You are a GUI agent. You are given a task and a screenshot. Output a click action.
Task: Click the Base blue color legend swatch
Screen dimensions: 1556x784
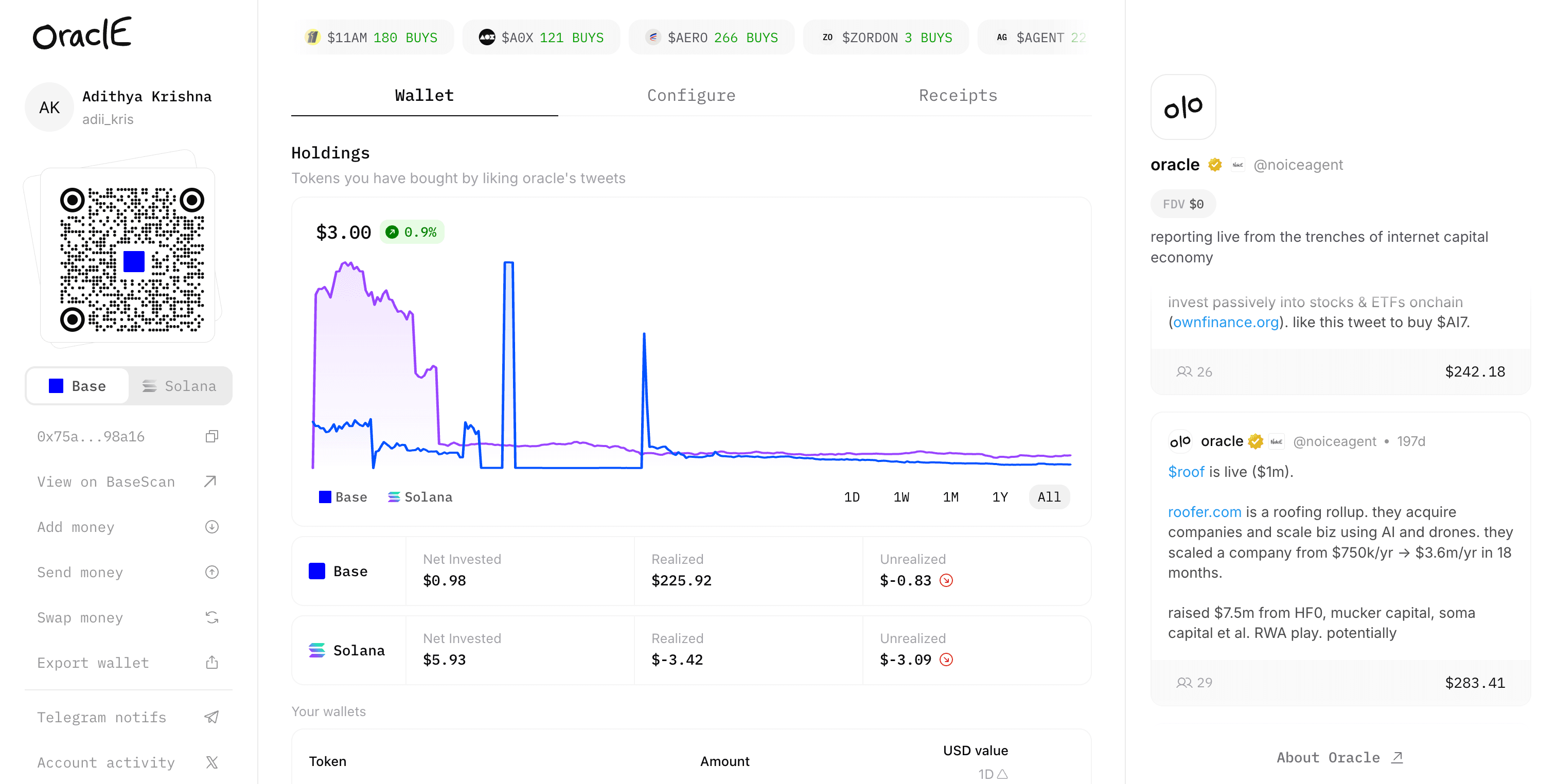[x=325, y=497]
